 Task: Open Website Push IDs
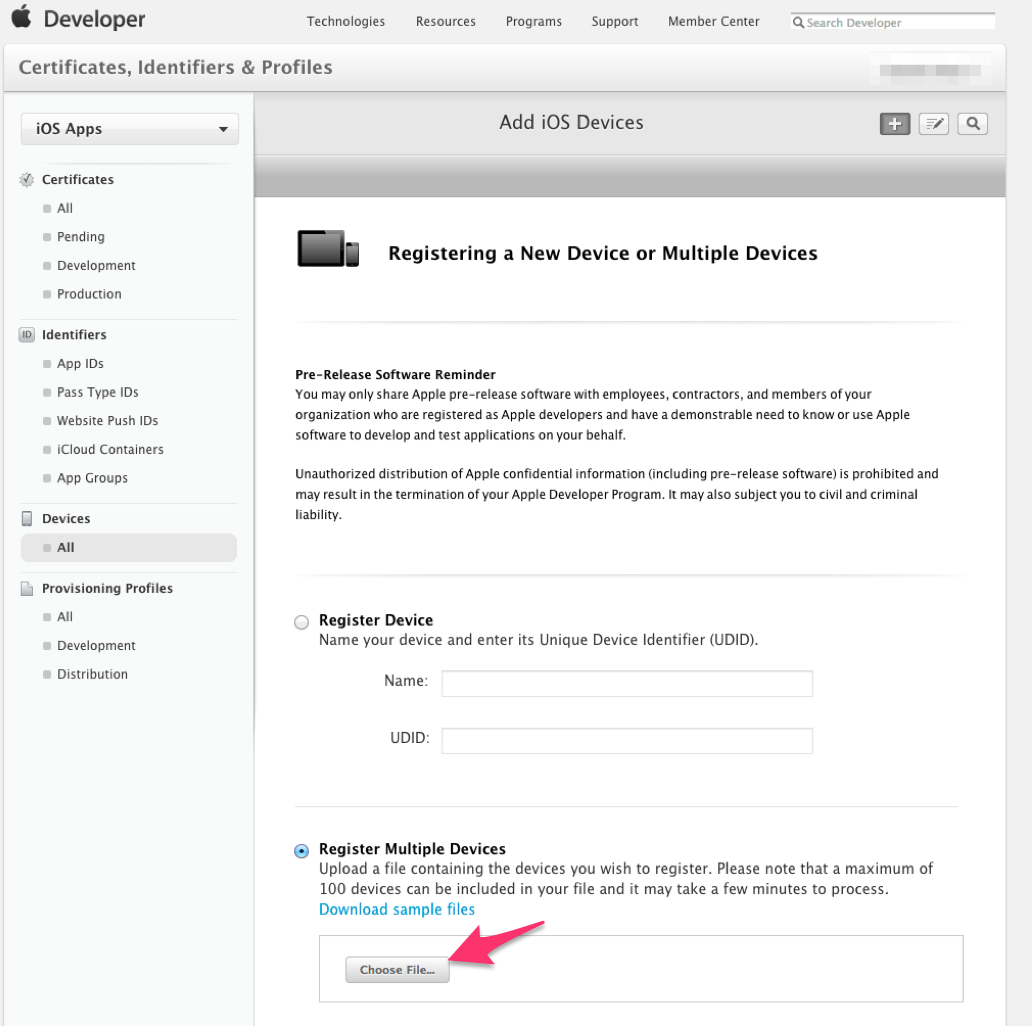point(107,421)
